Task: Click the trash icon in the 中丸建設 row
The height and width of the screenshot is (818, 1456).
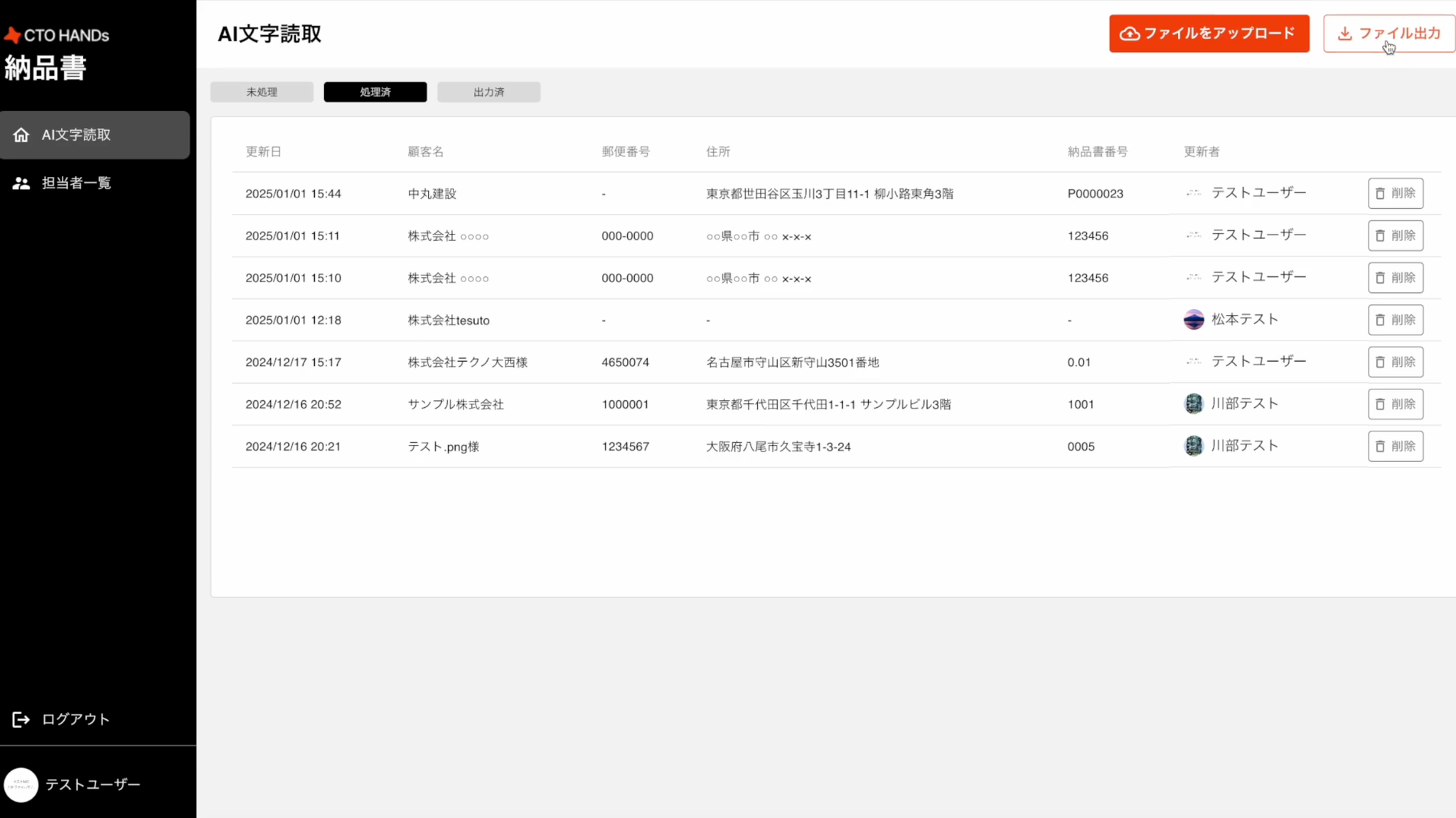Action: [1380, 193]
